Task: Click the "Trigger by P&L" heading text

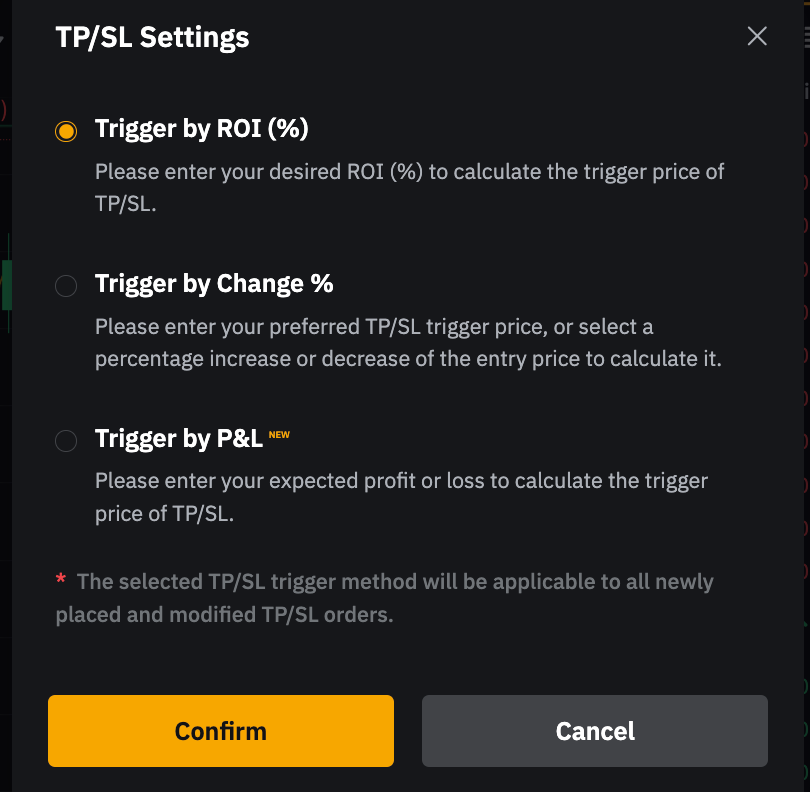Action: tap(179, 439)
